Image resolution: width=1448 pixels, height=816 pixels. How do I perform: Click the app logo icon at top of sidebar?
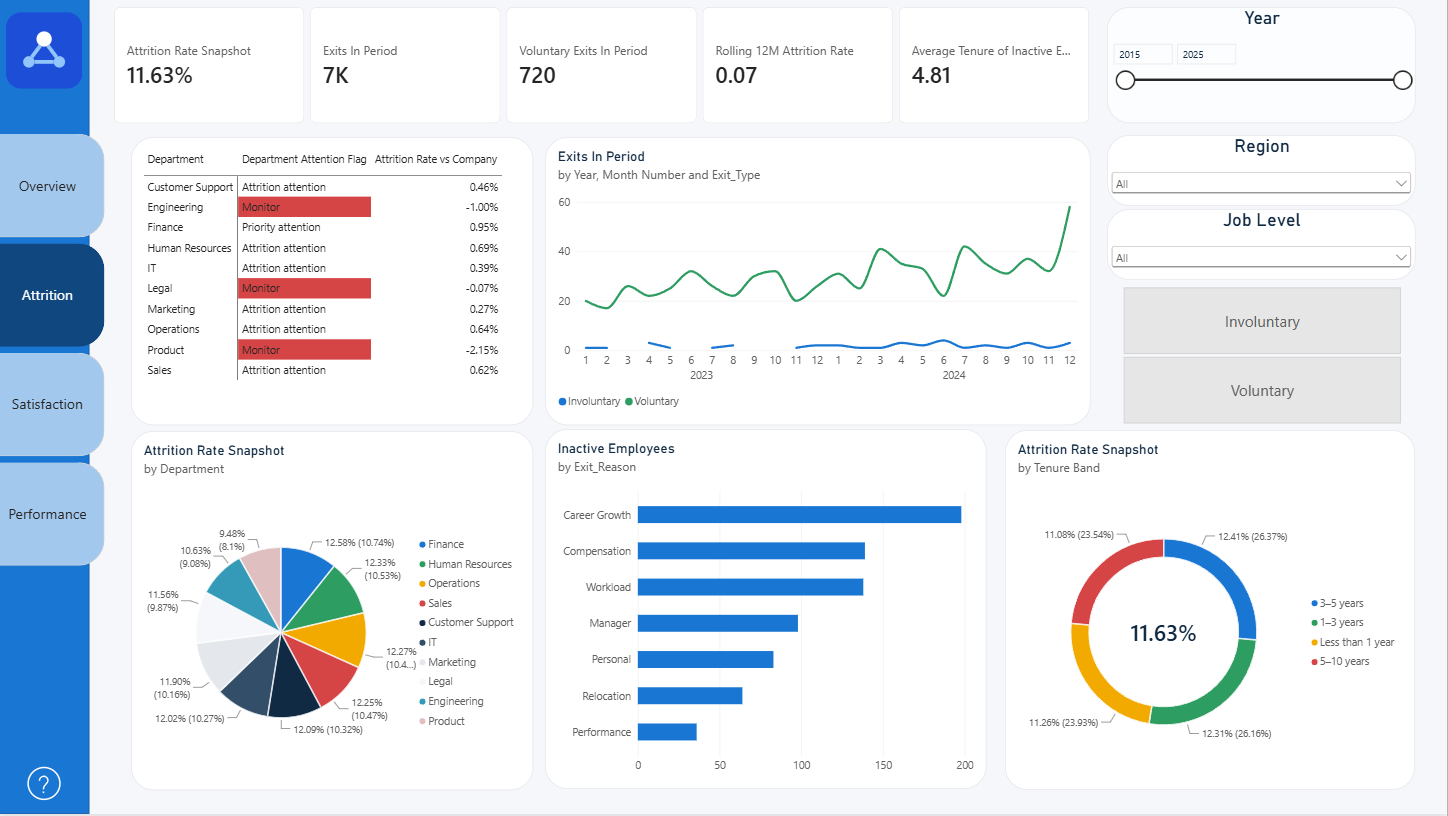pos(44,51)
